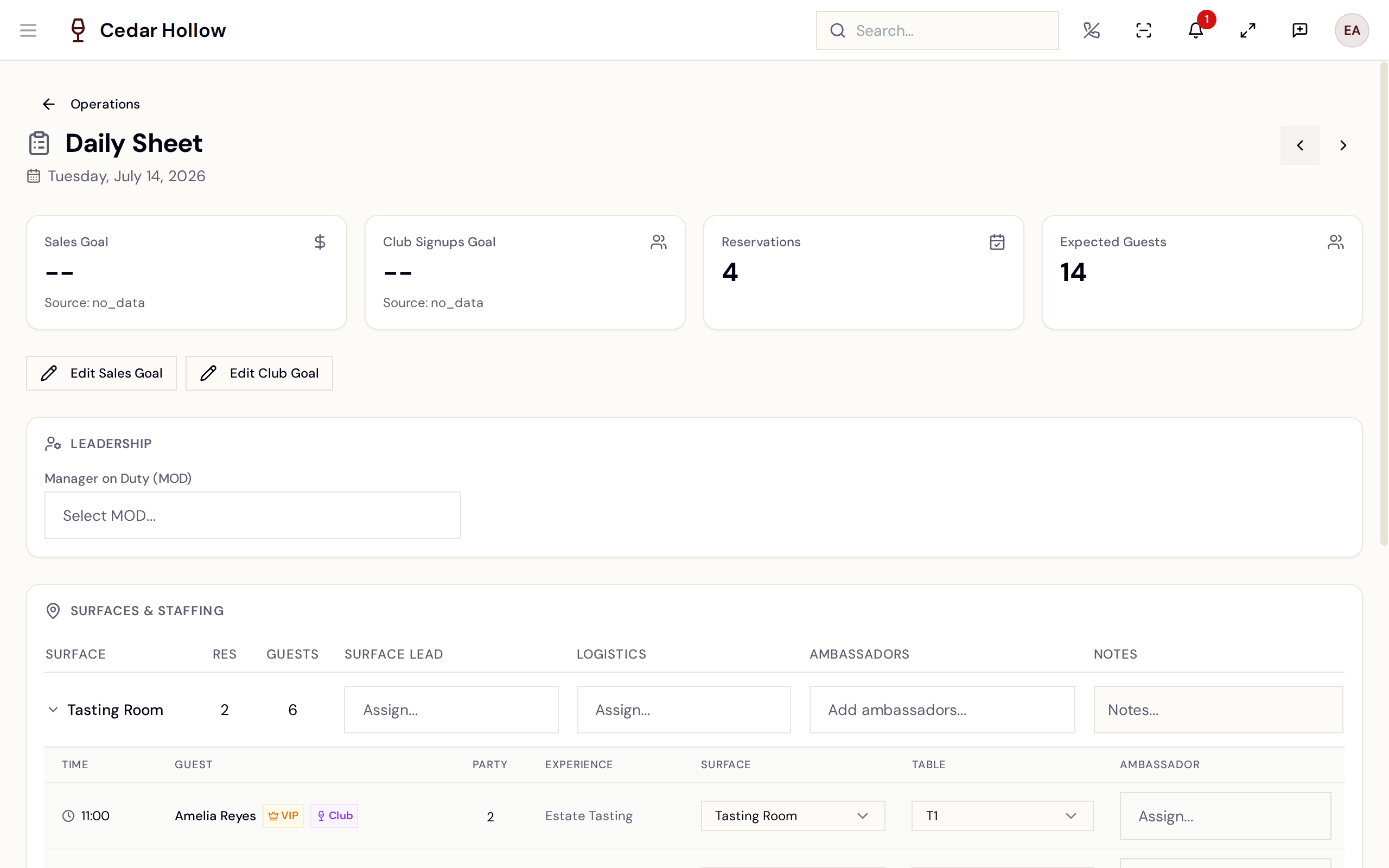
Task: Click the Club badge on Amelia Reyes
Action: click(x=335, y=816)
